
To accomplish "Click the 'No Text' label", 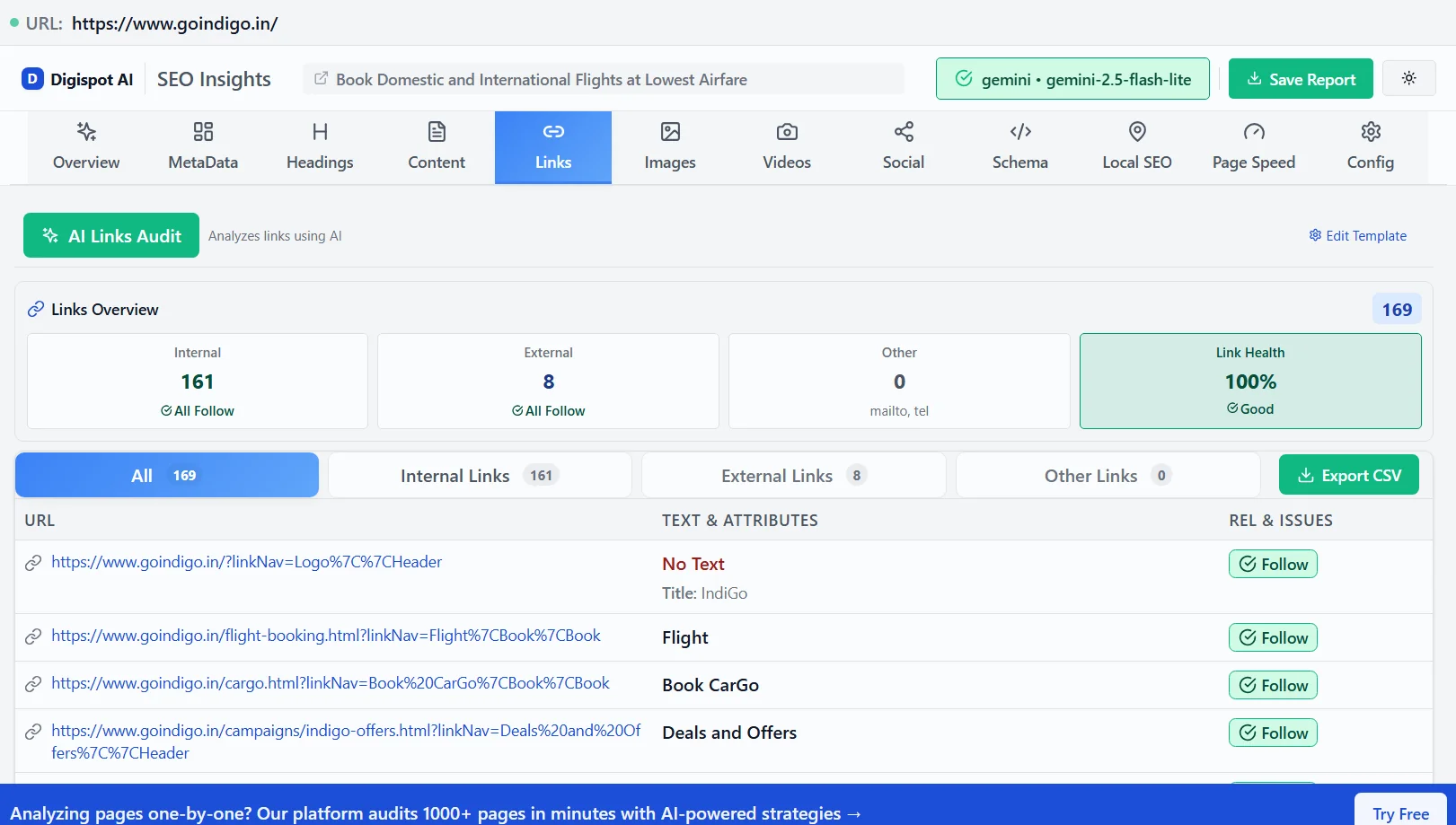I will [x=693, y=564].
